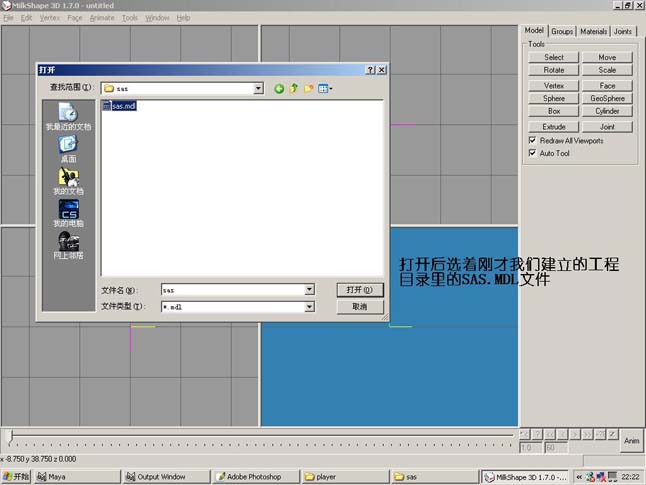
Task: Click the green back arrow icon
Action: (279, 89)
